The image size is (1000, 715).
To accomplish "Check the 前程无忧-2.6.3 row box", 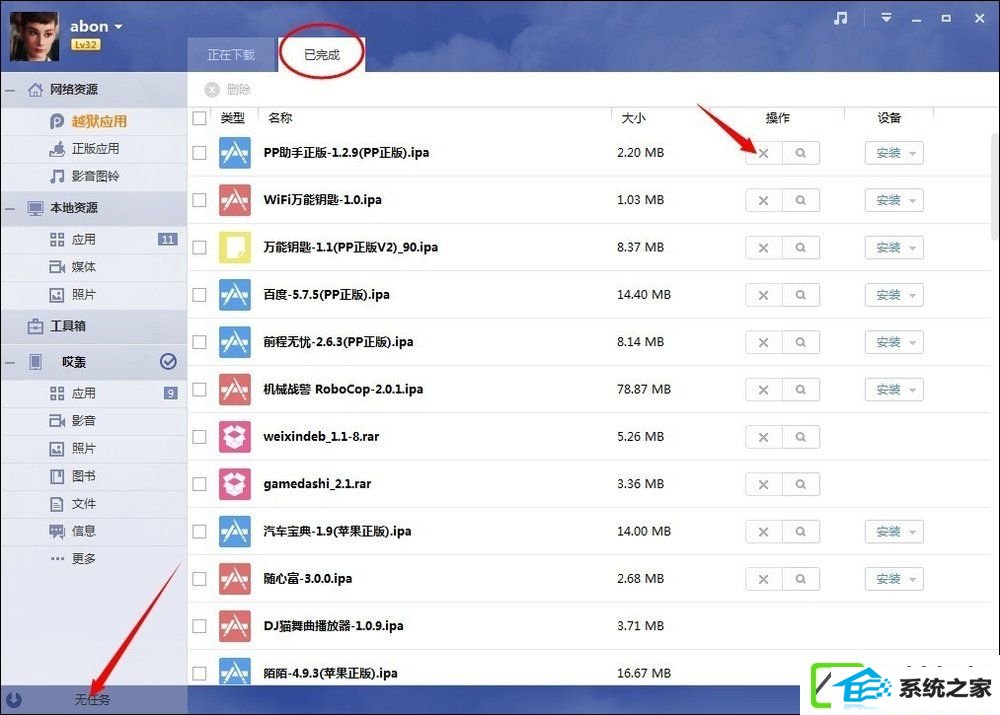I will 200,342.
